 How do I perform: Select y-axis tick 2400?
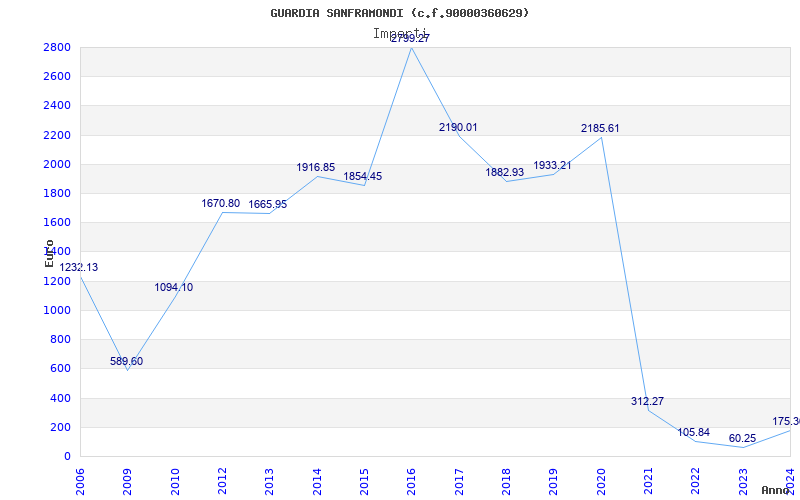(57, 106)
